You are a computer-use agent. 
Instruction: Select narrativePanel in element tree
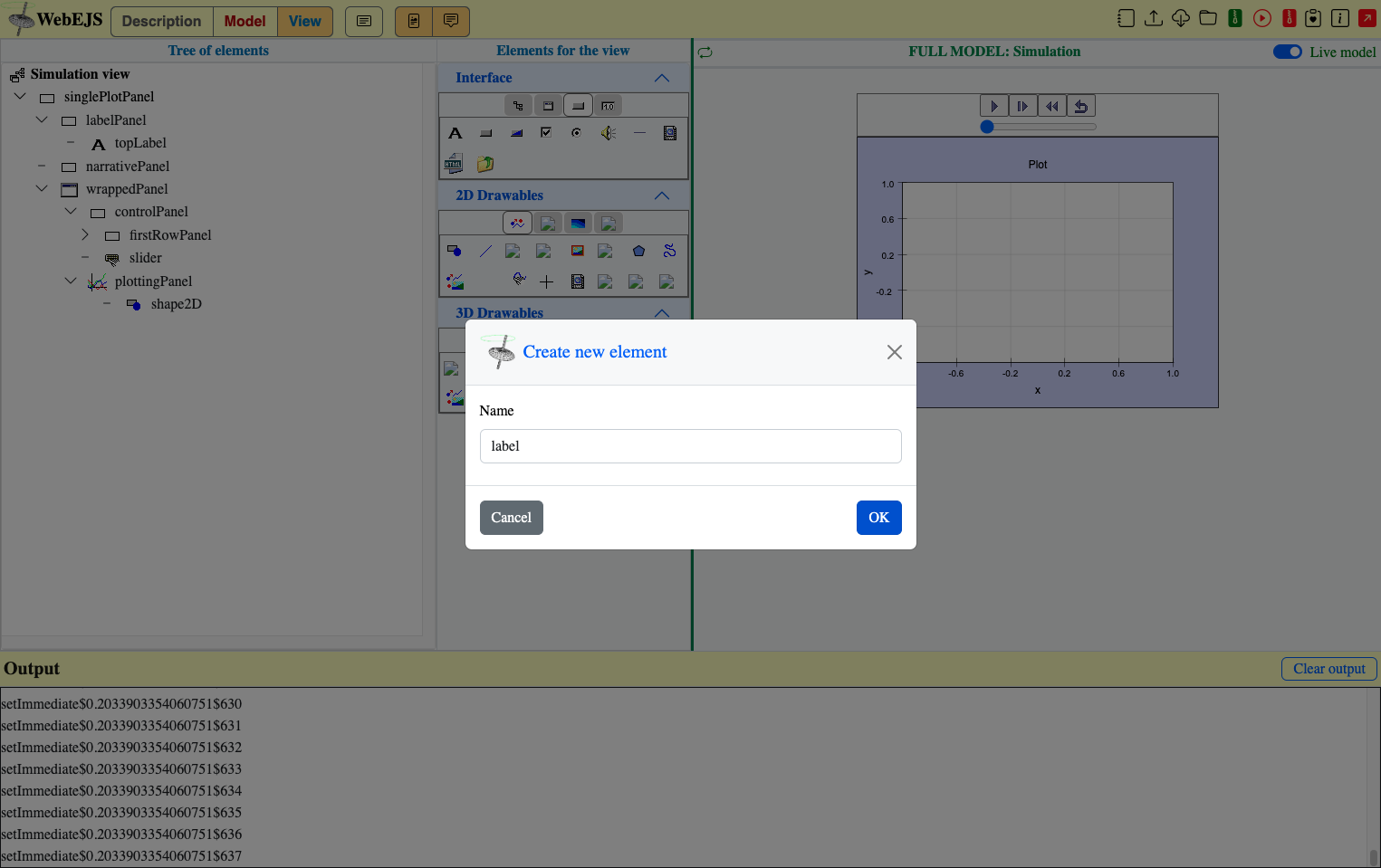tap(128, 167)
